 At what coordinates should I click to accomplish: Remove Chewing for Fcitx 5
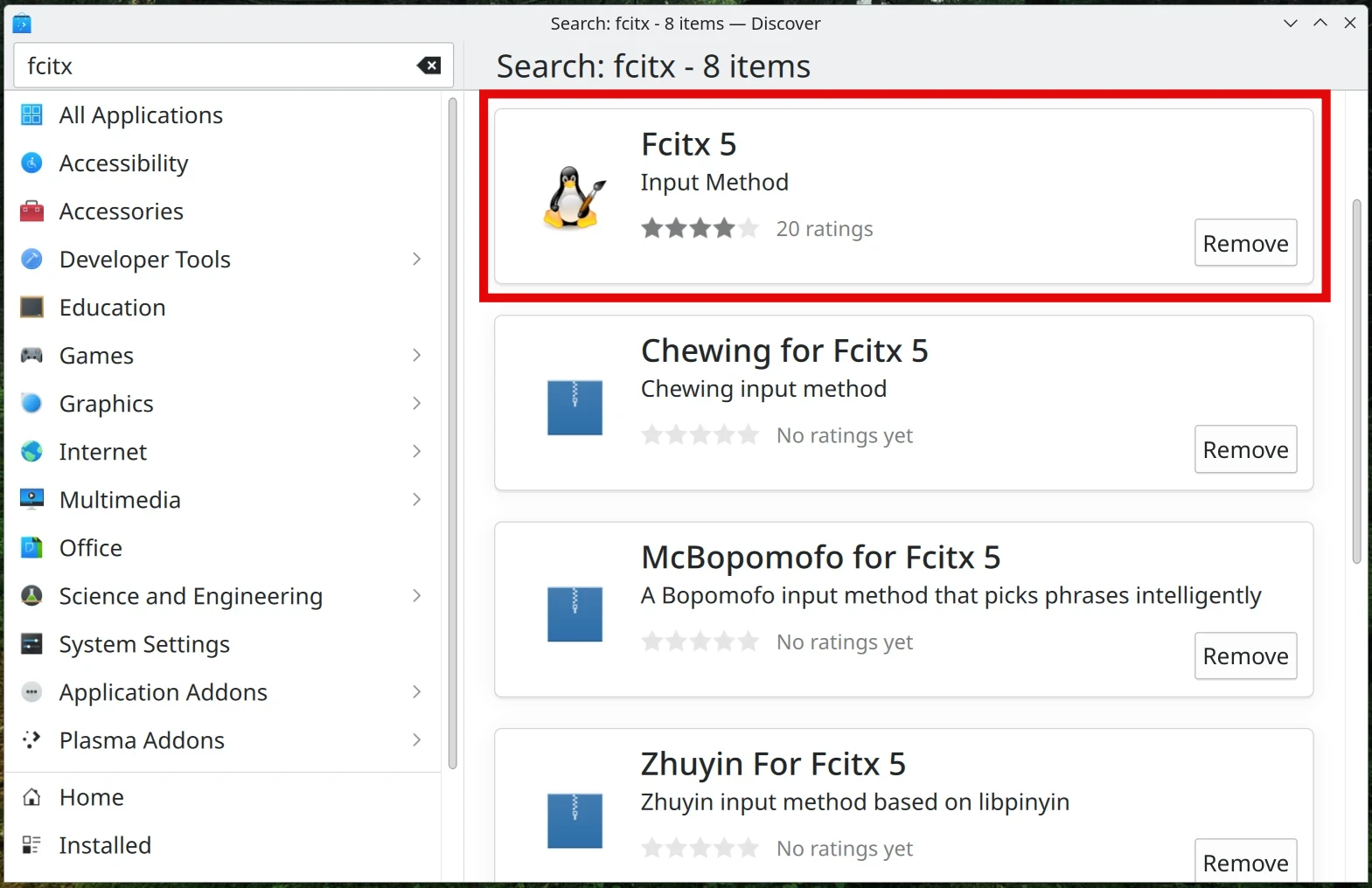(1245, 449)
